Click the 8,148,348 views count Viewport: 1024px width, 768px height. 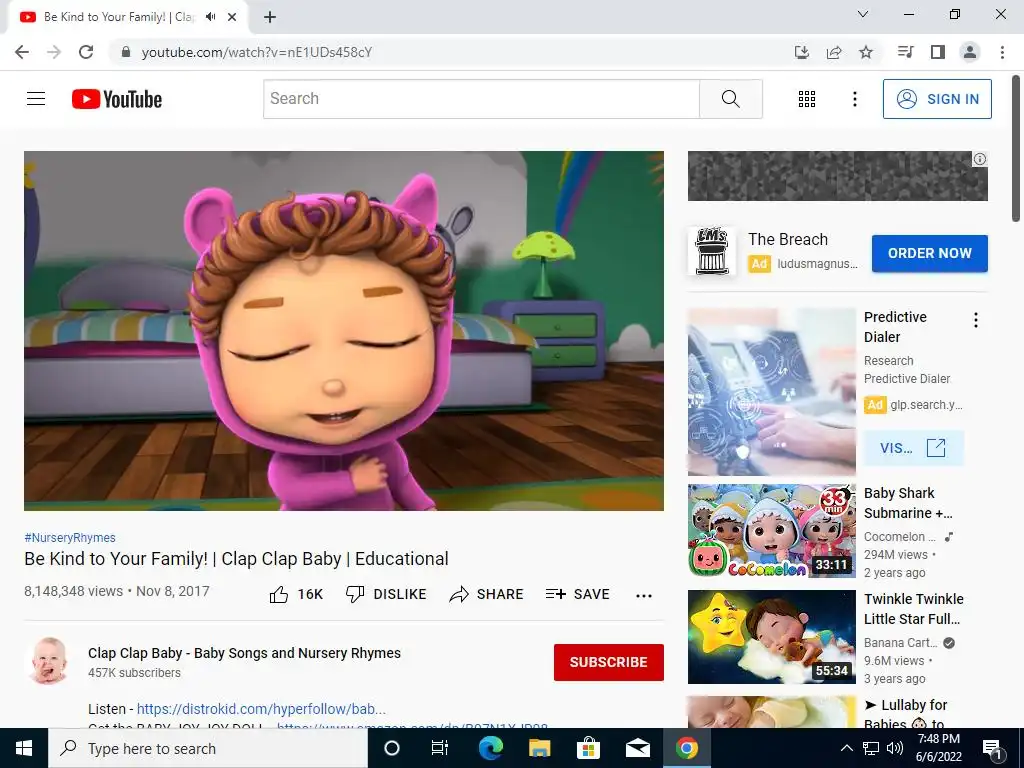point(73,592)
